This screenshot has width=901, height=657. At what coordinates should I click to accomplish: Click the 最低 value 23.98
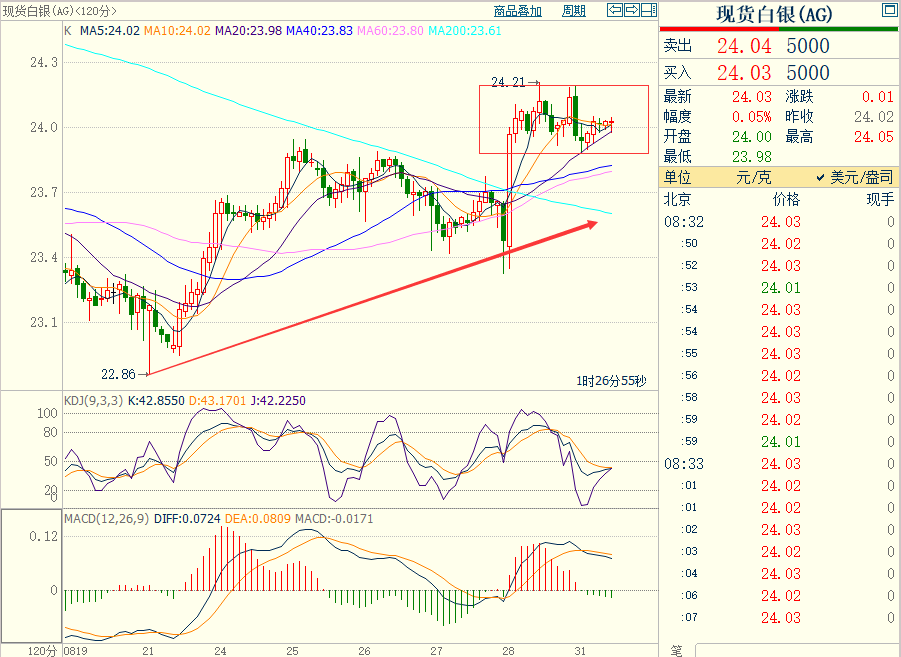pyautogui.click(x=752, y=156)
